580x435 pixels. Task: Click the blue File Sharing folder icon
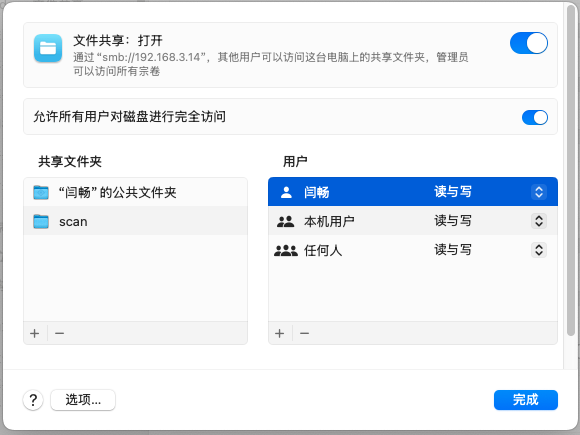pyautogui.click(x=48, y=48)
